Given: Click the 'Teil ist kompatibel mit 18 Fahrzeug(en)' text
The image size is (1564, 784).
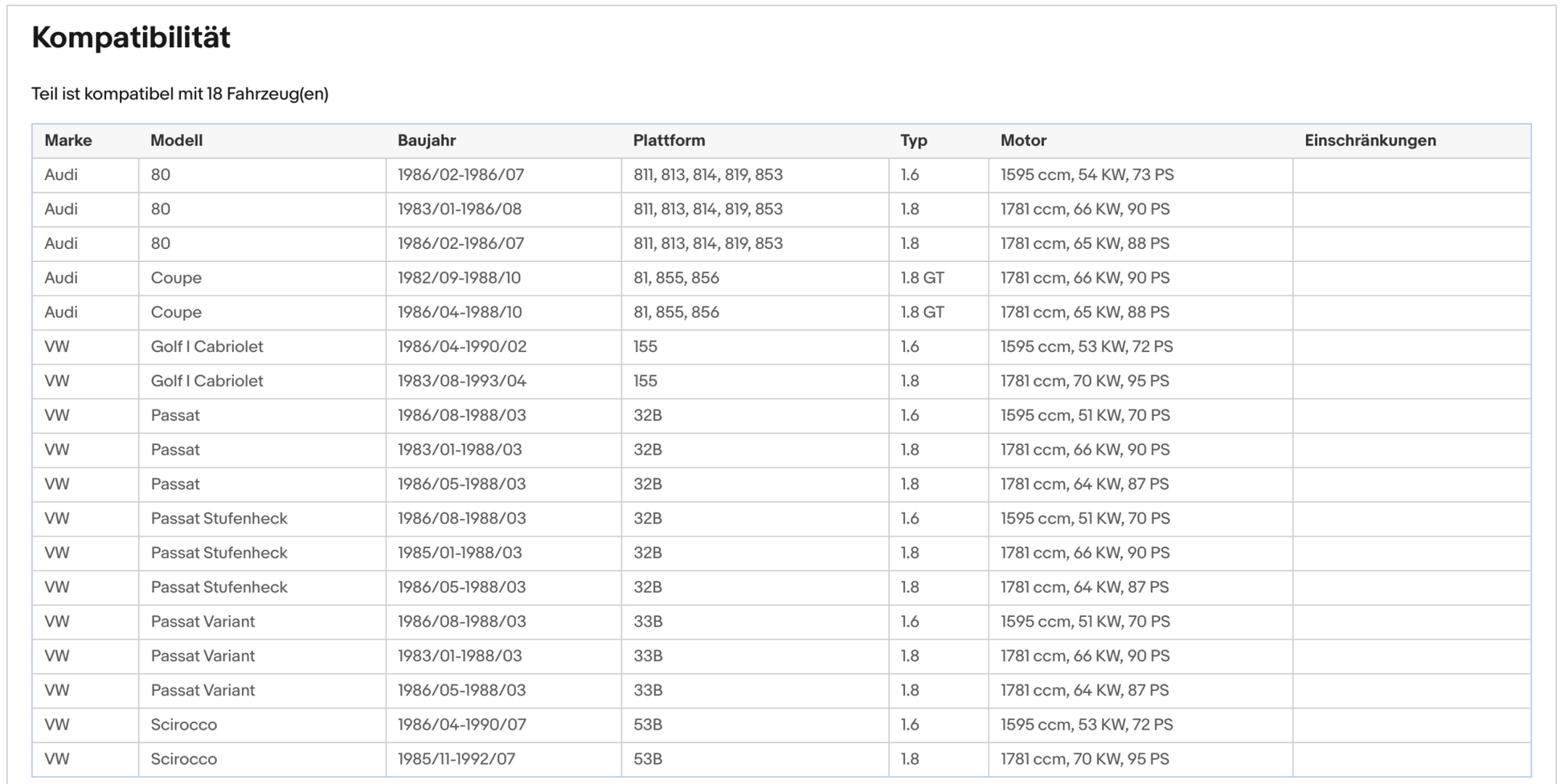Looking at the screenshot, I should (x=180, y=94).
